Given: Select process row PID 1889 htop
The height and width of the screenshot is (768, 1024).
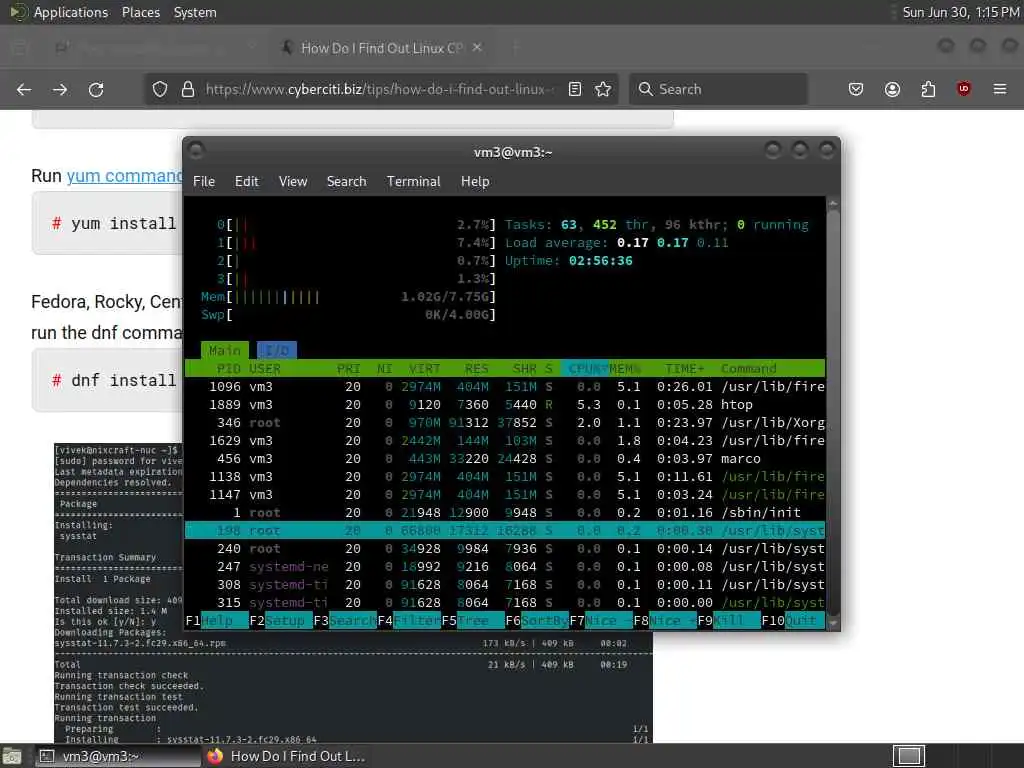Looking at the screenshot, I should pos(505,405).
